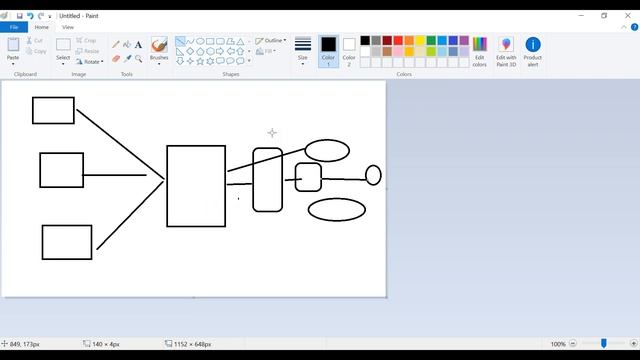Click the Zoom in plus button

(x=634, y=344)
